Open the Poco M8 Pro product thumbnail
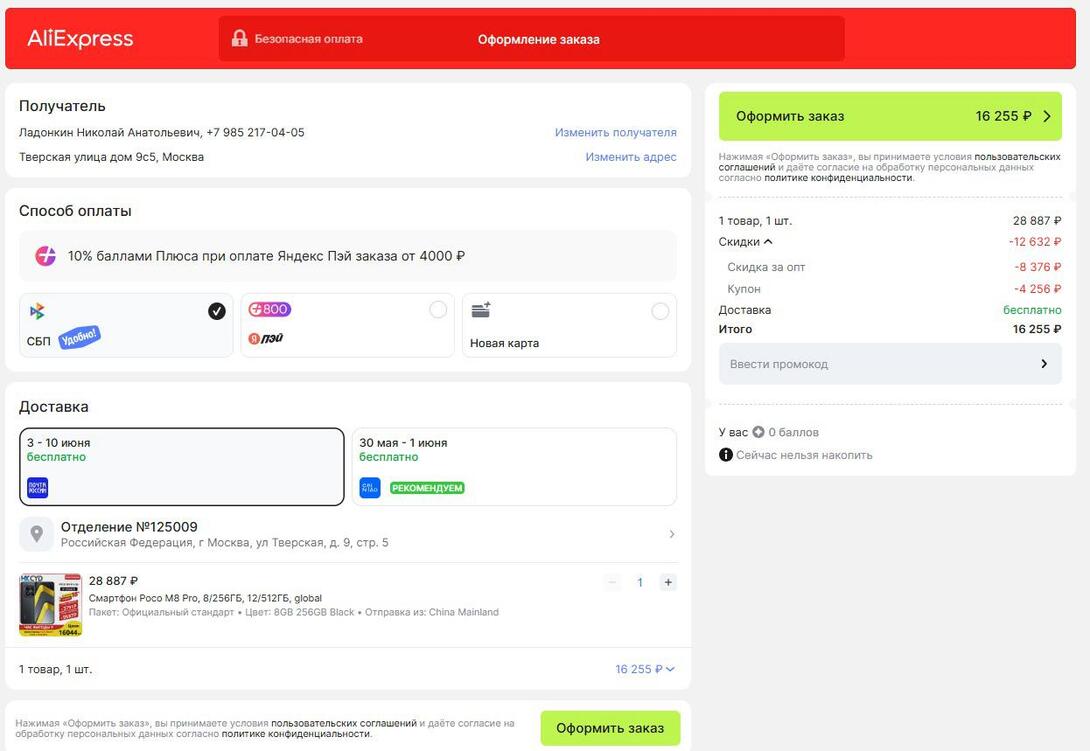This screenshot has width=1090, height=751. 50,605
